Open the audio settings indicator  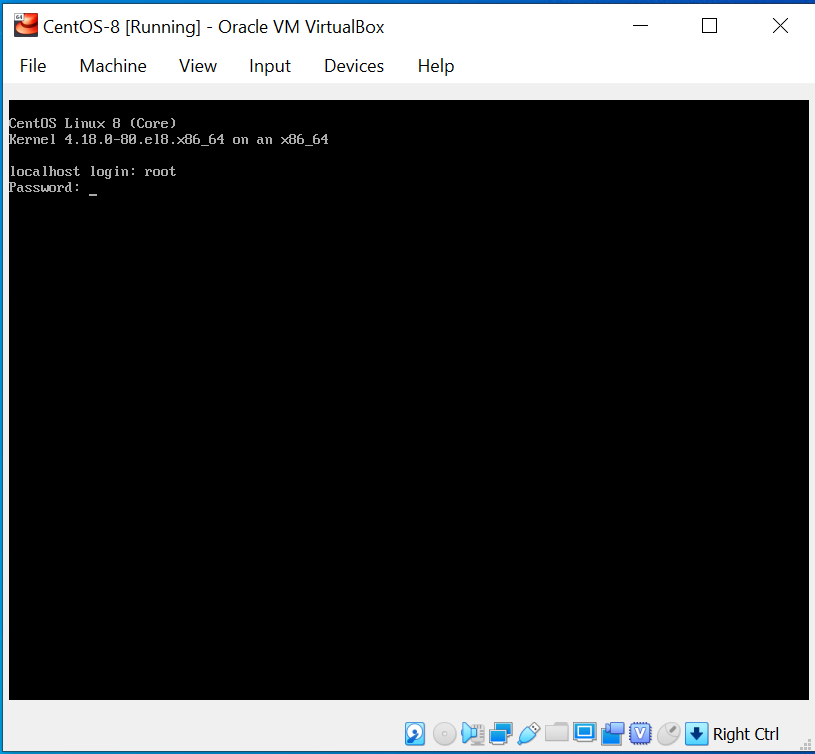[472, 734]
